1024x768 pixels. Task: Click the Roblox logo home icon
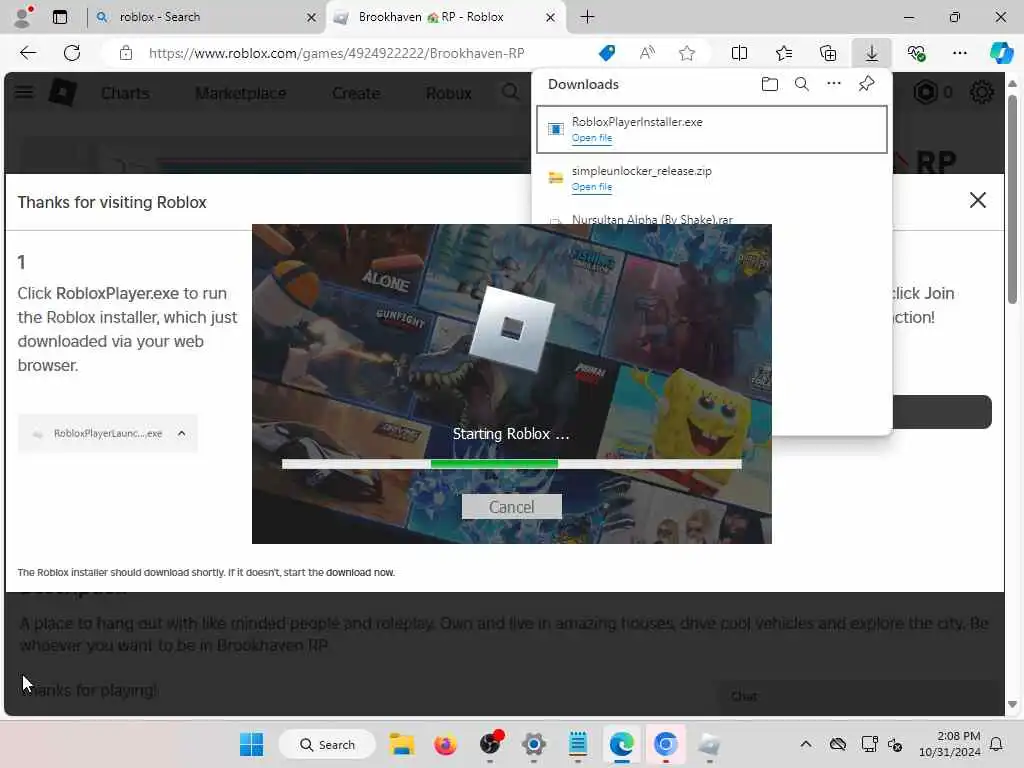pyautogui.click(x=63, y=92)
